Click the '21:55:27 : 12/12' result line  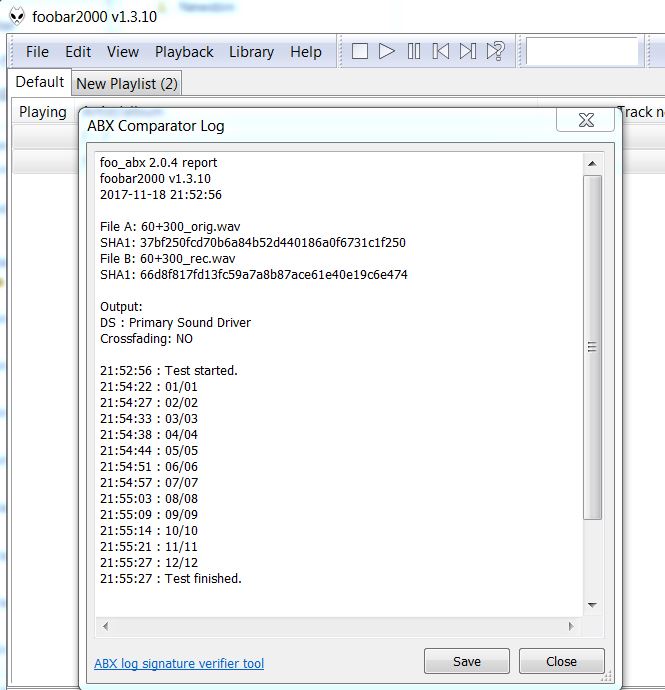(x=149, y=562)
